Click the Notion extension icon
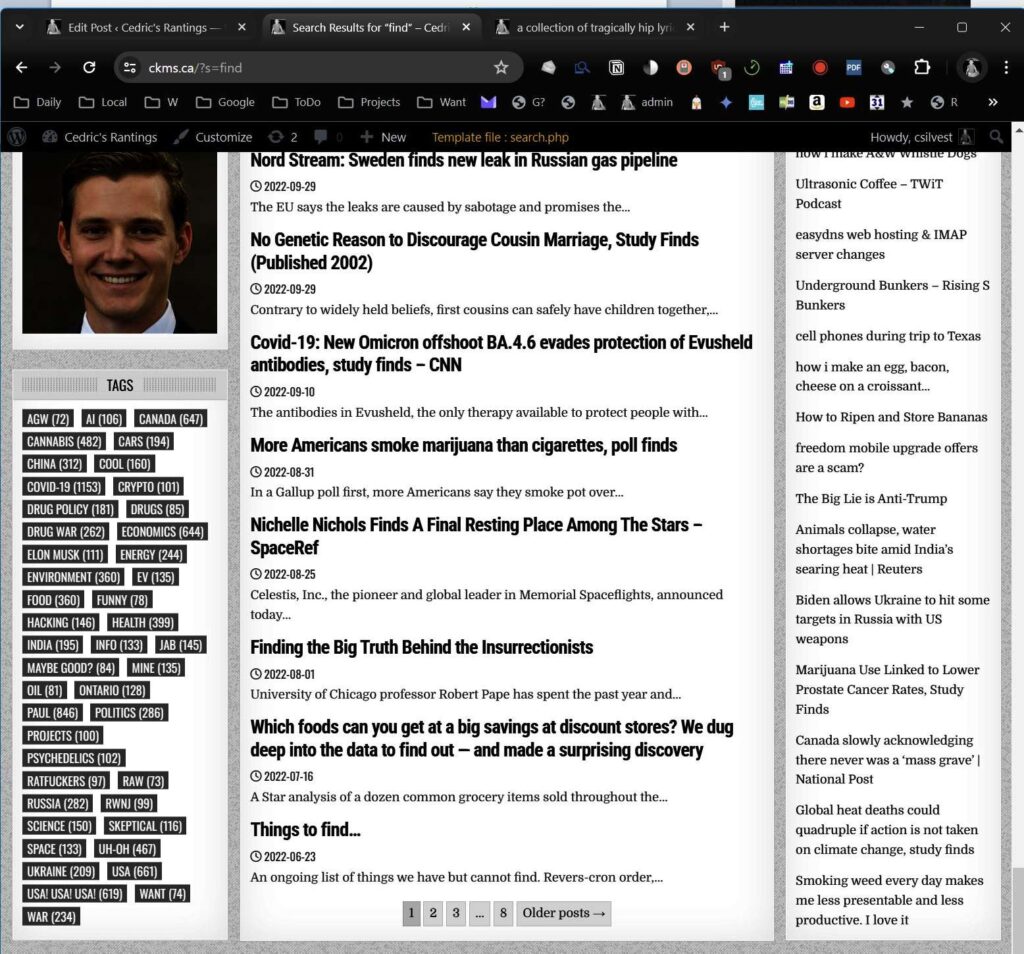The height and width of the screenshot is (954, 1024). coord(616,68)
